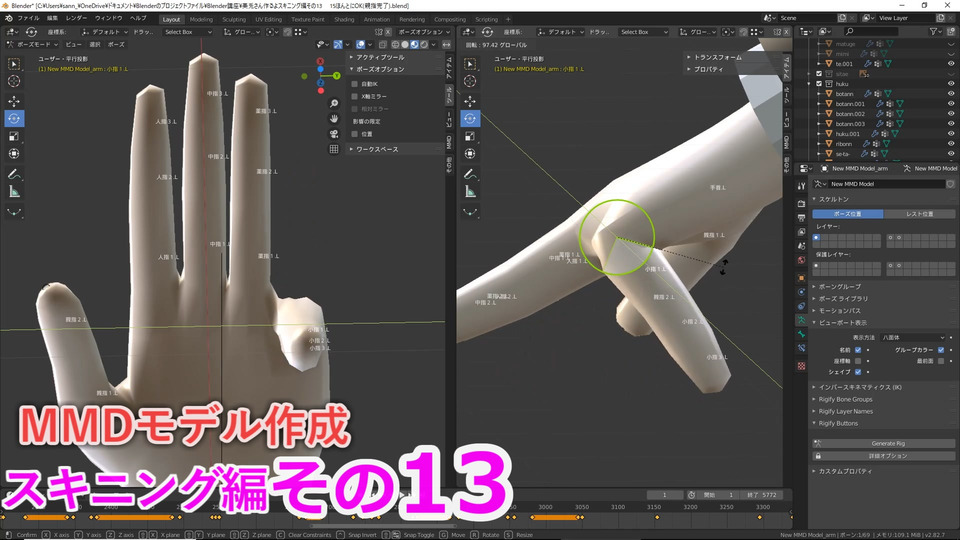960x540 pixels.
Task: Switch to the UV Editing workspace tab
Action: tap(269, 20)
